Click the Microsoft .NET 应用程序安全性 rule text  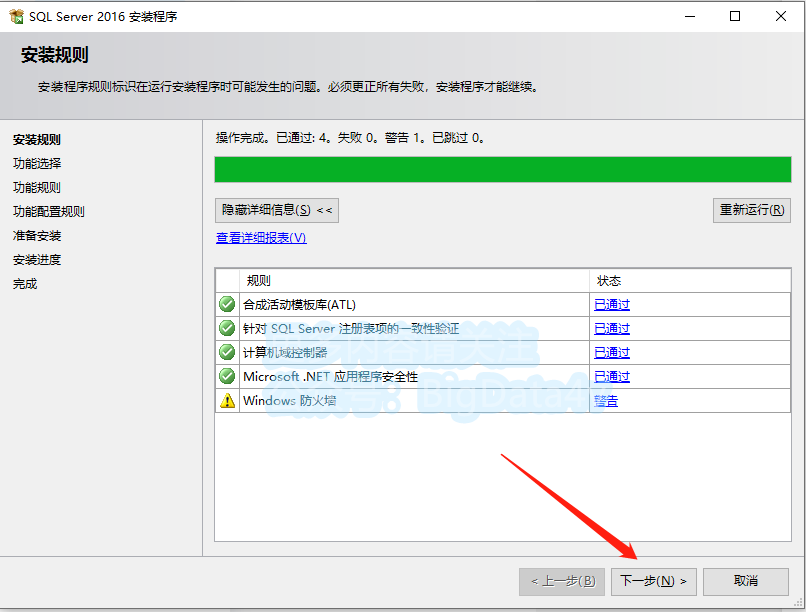pyautogui.click(x=330, y=377)
